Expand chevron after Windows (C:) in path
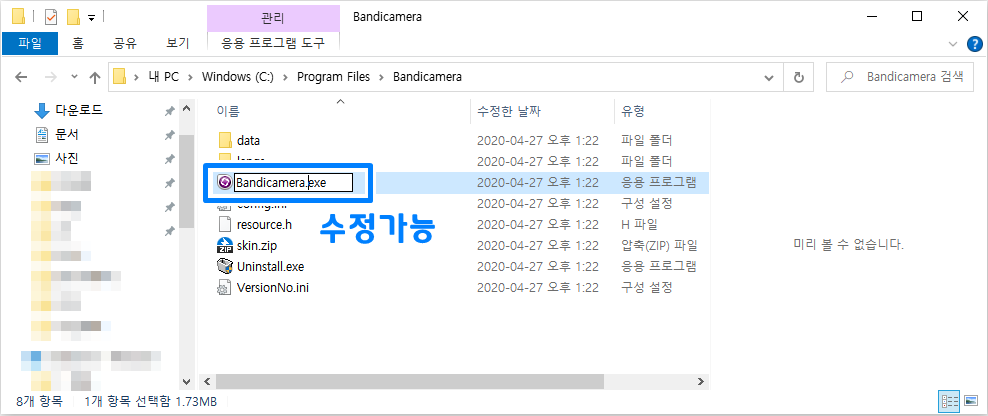This screenshot has width=988, height=416. [x=285, y=77]
